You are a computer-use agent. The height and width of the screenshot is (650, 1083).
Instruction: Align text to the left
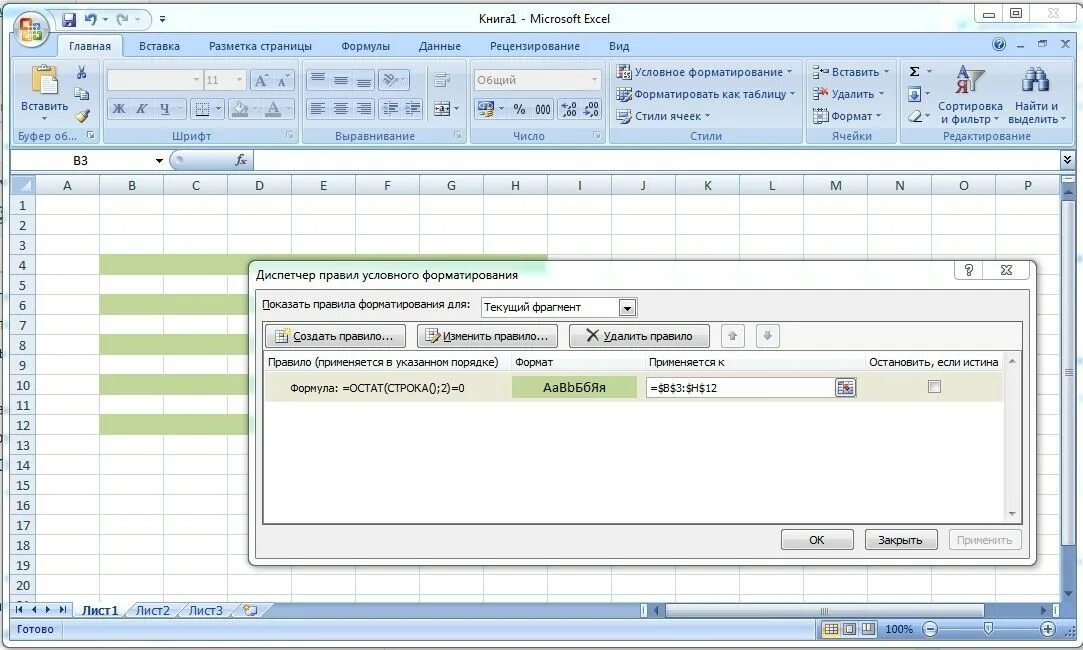[x=318, y=108]
